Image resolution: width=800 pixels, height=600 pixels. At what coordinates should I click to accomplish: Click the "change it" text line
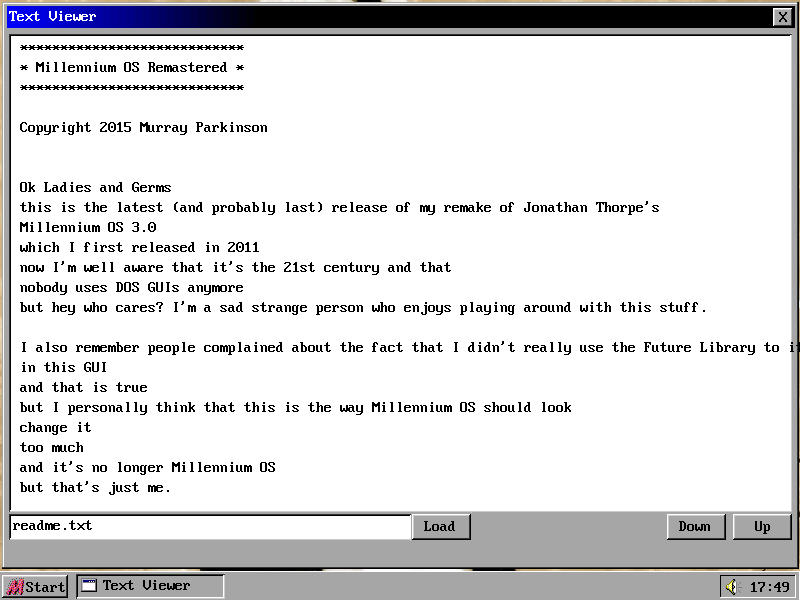pos(55,428)
